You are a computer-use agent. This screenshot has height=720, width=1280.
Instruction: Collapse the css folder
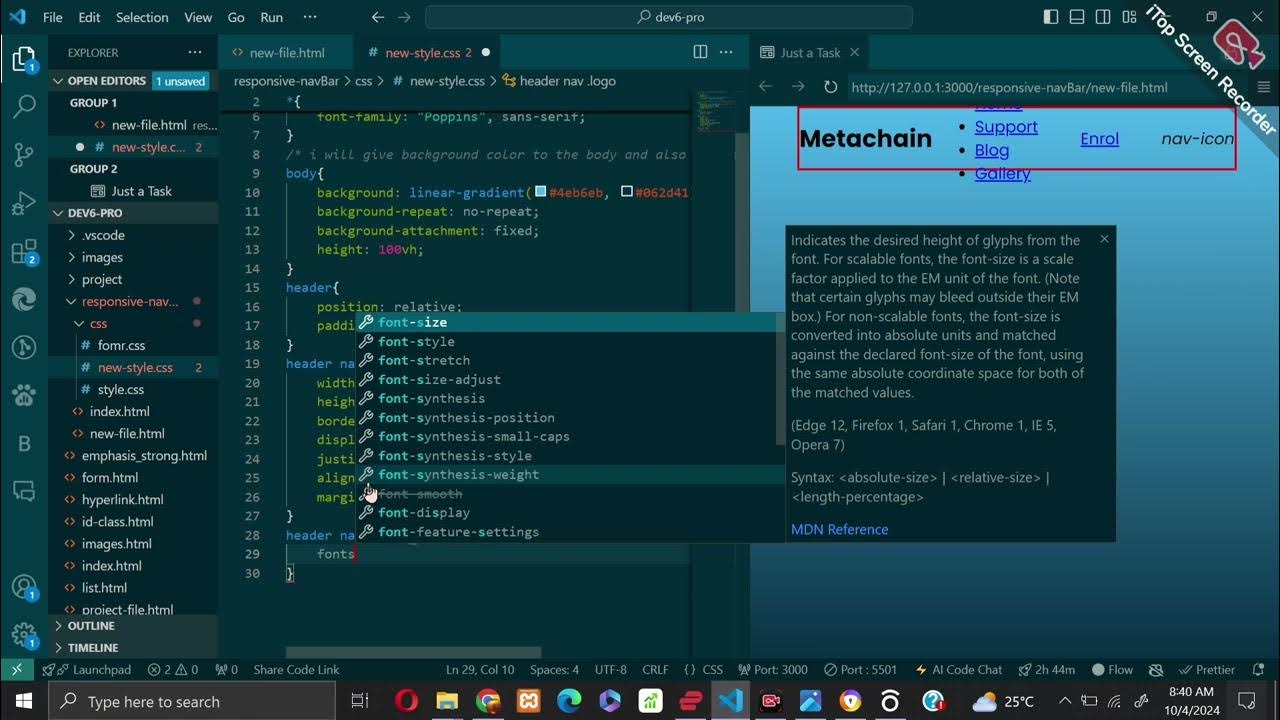point(97,323)
